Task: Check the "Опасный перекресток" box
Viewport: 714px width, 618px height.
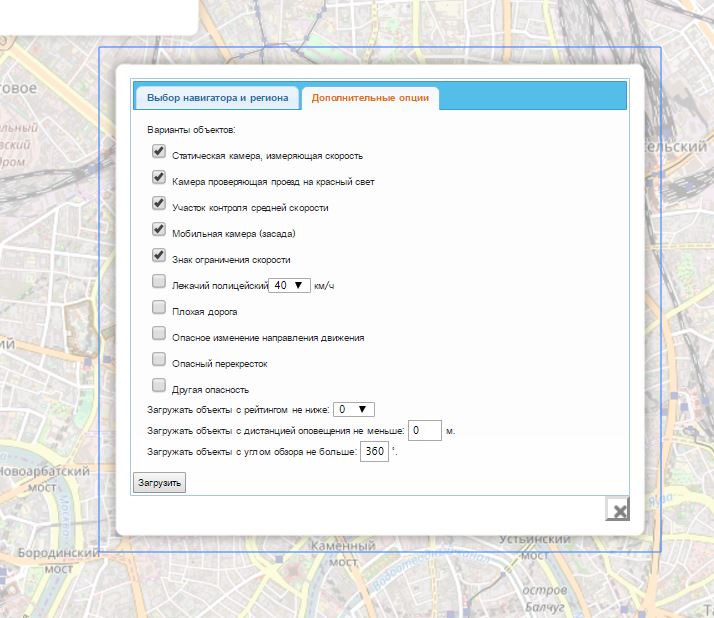Action: click(x=158, y=359)
